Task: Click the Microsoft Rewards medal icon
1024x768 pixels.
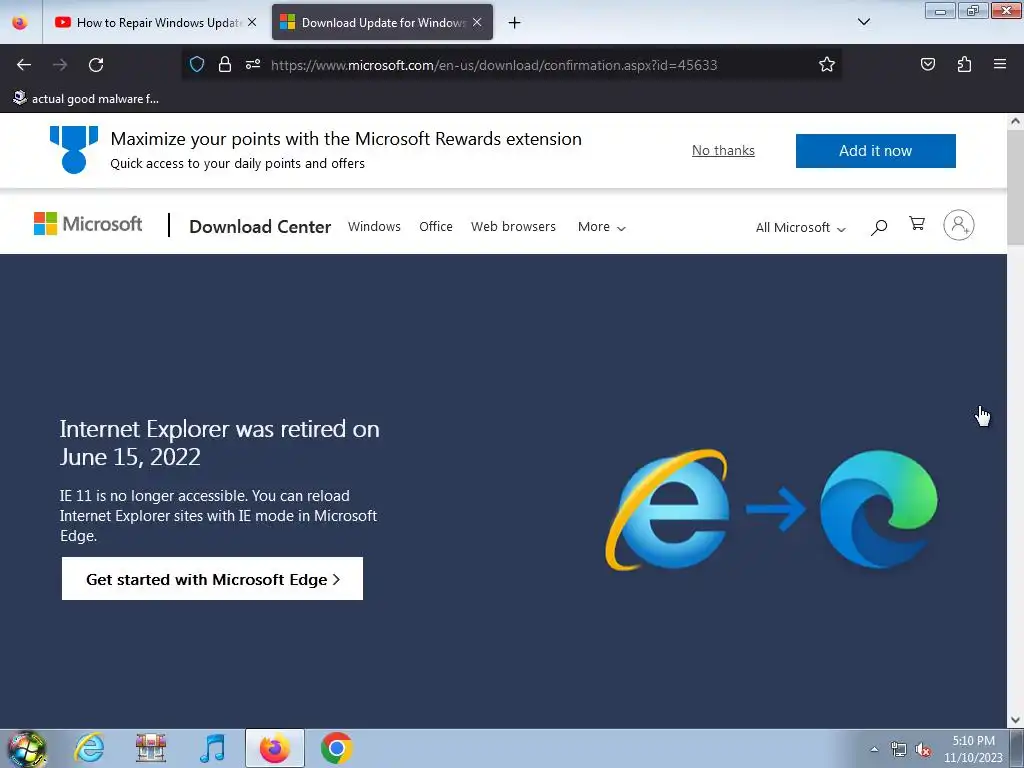Action: click(74, 150)
